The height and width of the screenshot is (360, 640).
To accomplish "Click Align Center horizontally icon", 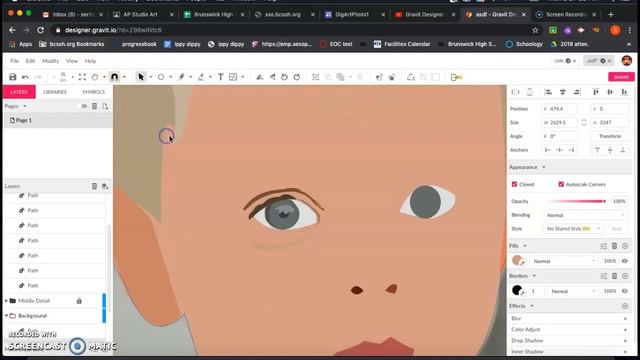I will point(562,92).
